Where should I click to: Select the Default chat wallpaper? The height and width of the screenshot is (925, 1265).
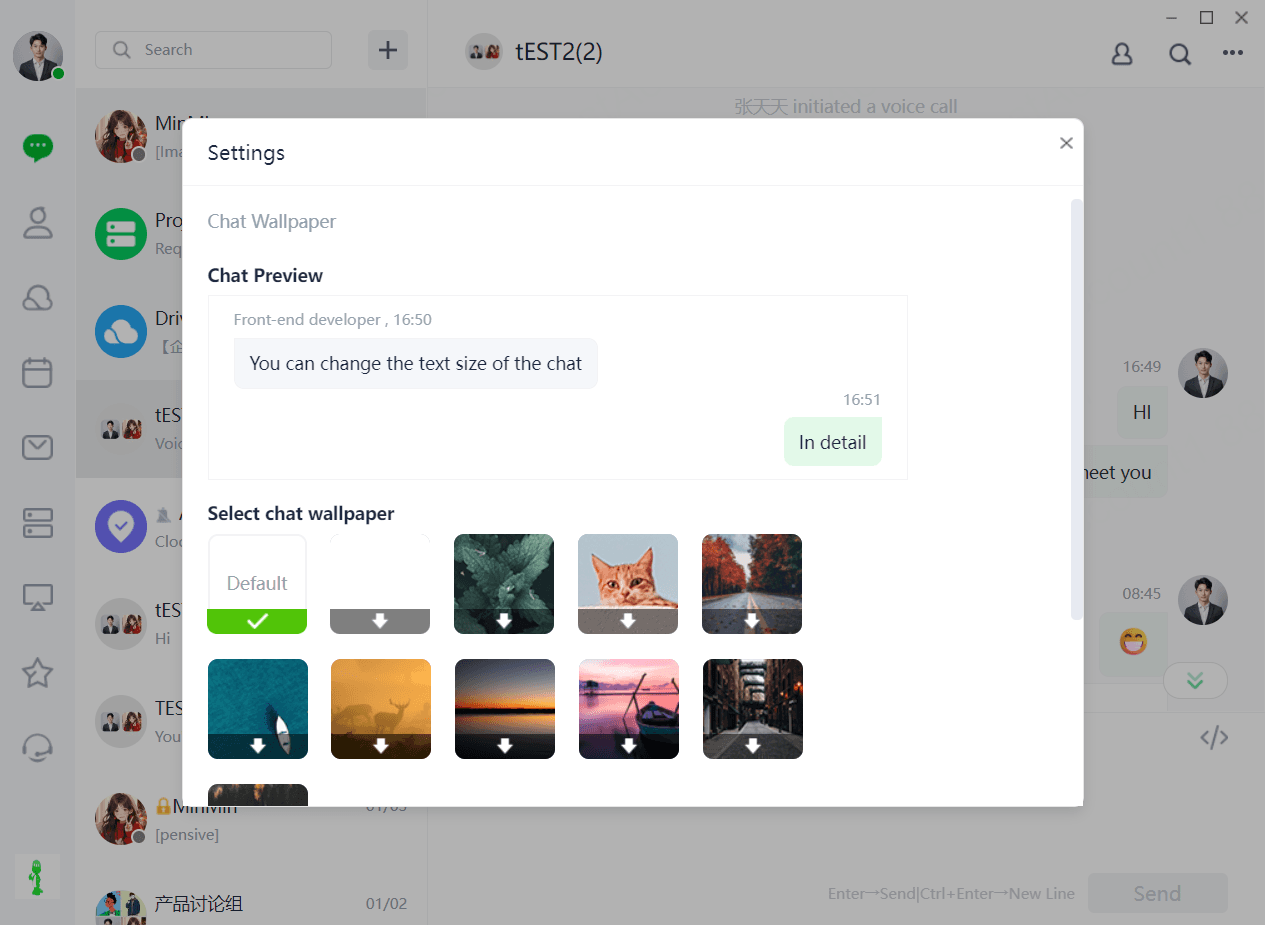pyautogui.click(x=257, y=584)
